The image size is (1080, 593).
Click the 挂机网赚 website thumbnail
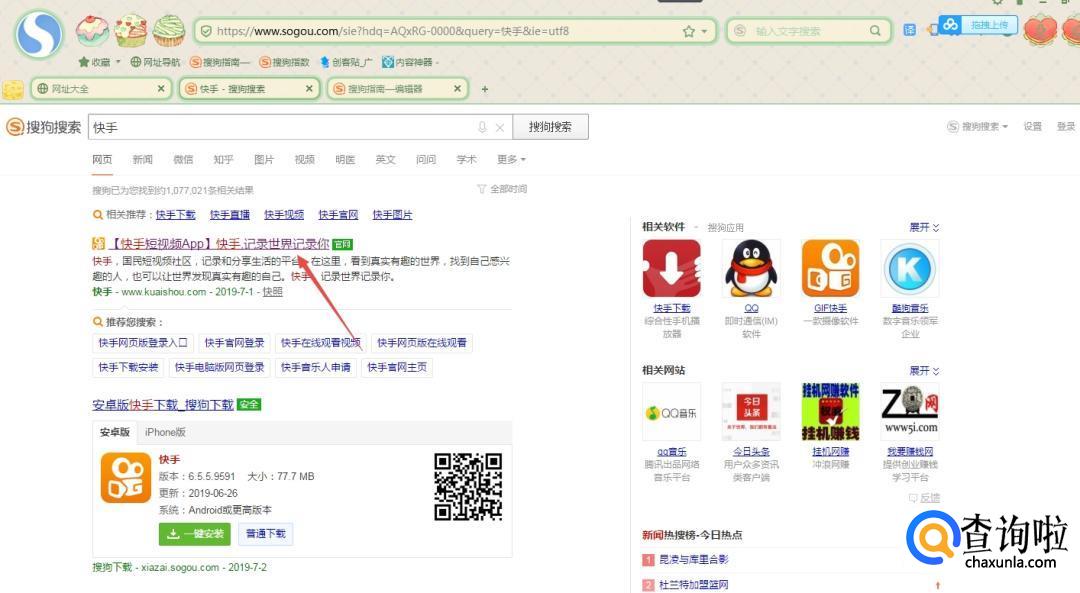pos(831,412)
